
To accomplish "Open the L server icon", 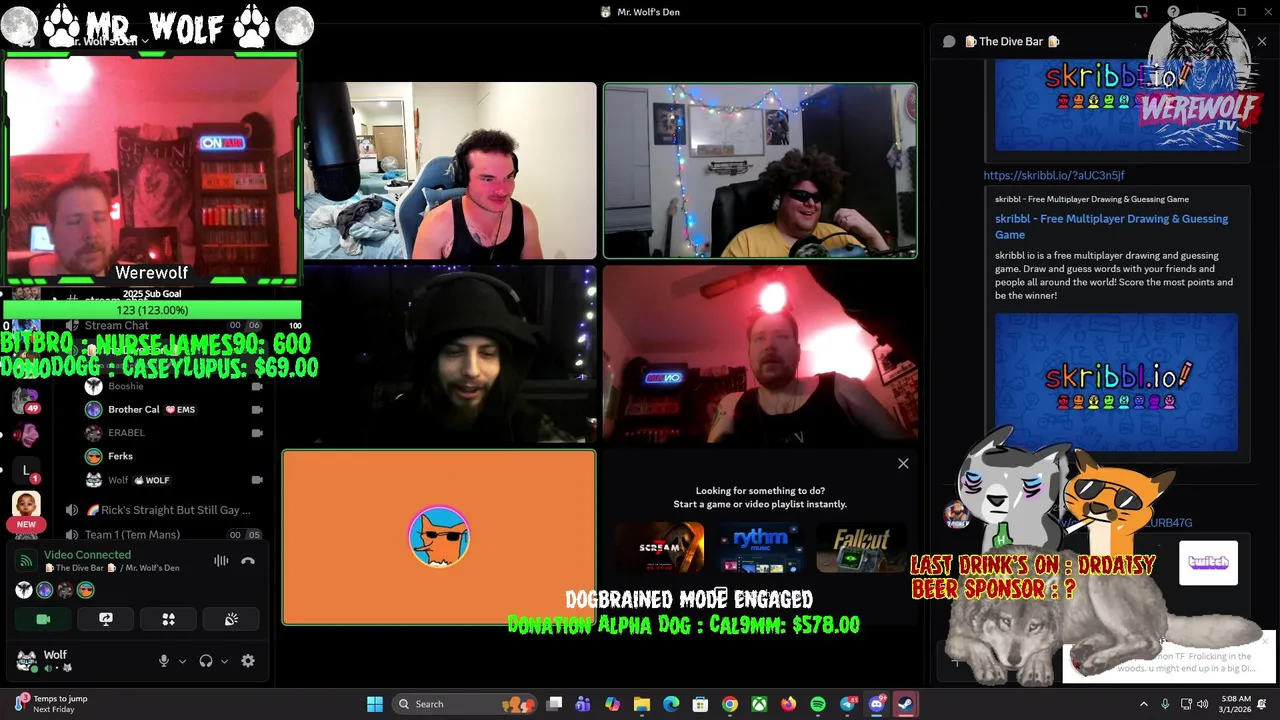I will [x=26, y=470].
